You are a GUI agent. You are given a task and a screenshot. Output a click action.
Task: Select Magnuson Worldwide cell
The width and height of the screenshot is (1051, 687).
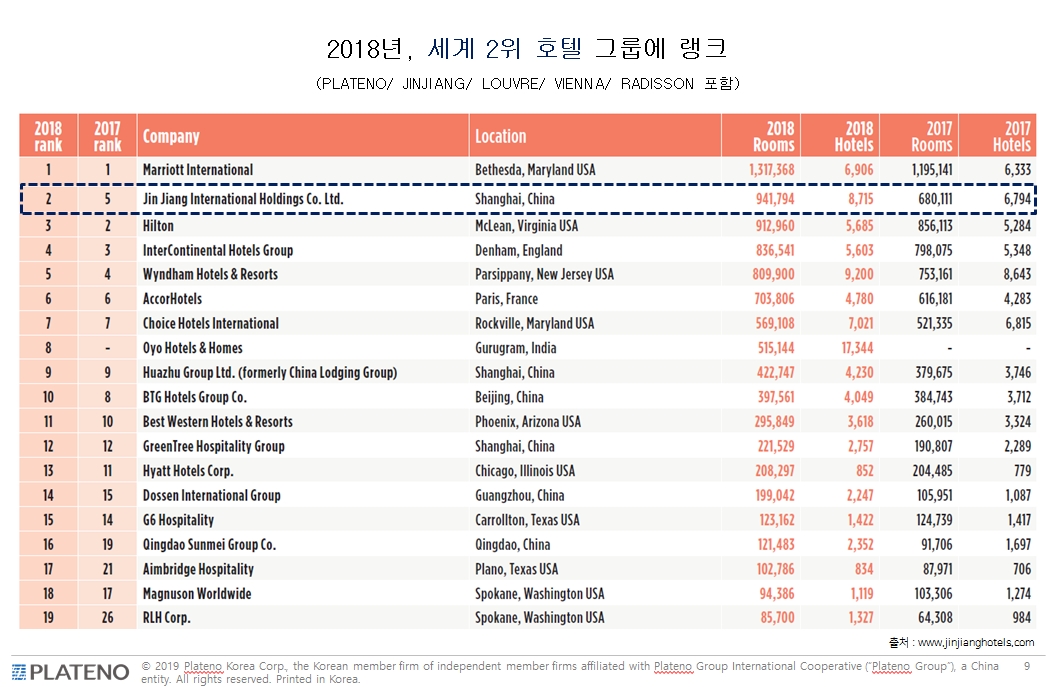tap(197, 594)
